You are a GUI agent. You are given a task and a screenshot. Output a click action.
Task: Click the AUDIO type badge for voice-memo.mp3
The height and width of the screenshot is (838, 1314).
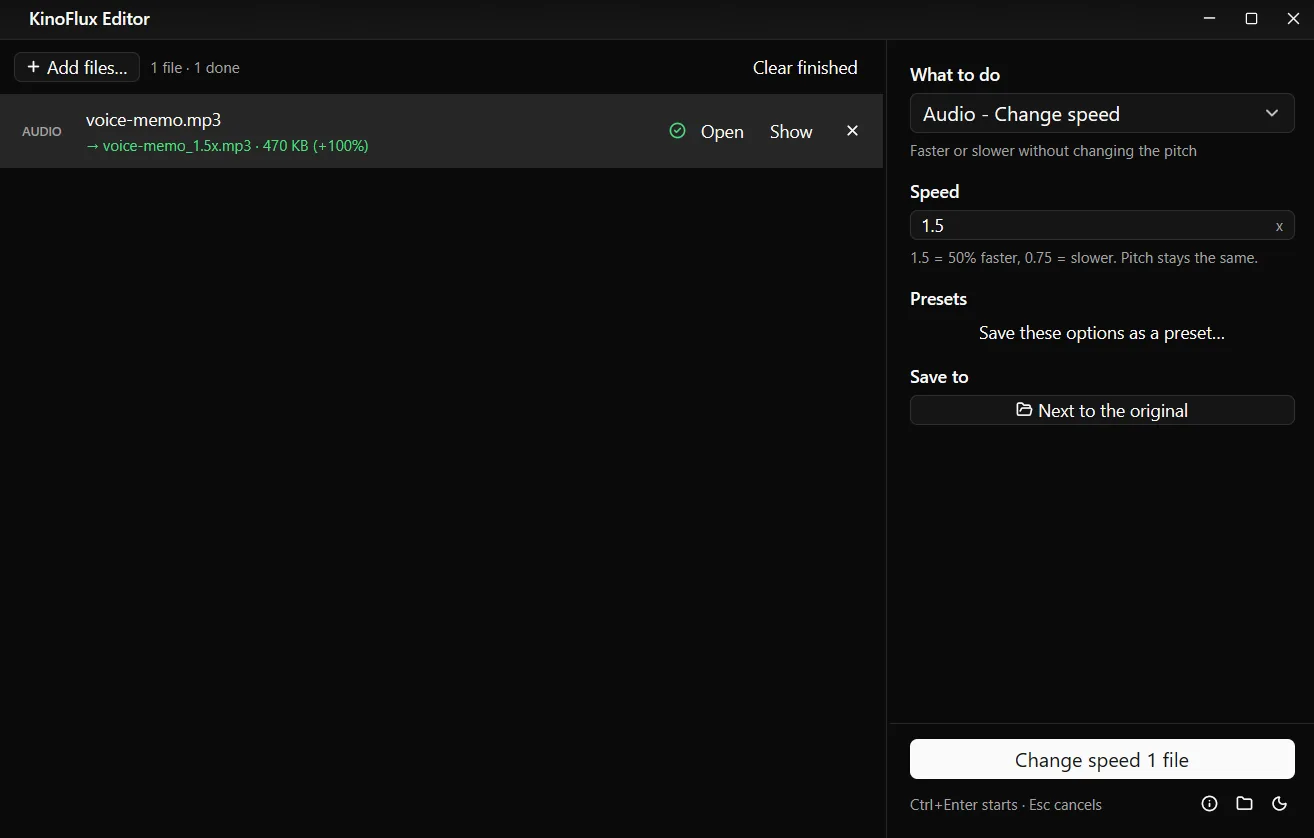(42, 131)
